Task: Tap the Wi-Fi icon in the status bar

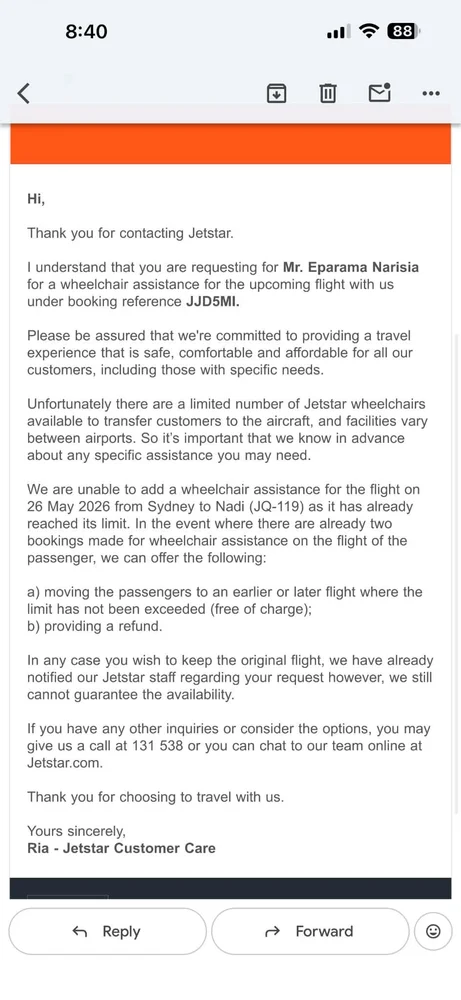Action: [369, 31]
